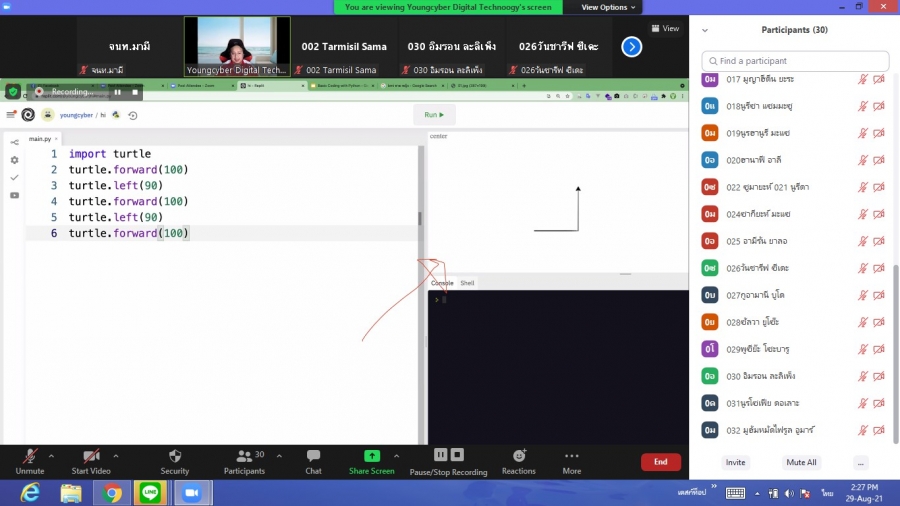Image resolution: width=900 pixels, height=506 pixels.
Task: Click the Start Video camera icon
Action: (91, 456)
